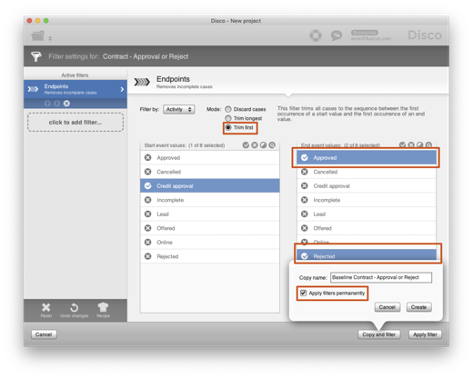Viewport: 473px width, 378px height.
Task: Toggle Rejected in end event values
Action: (x=366, y=255)
